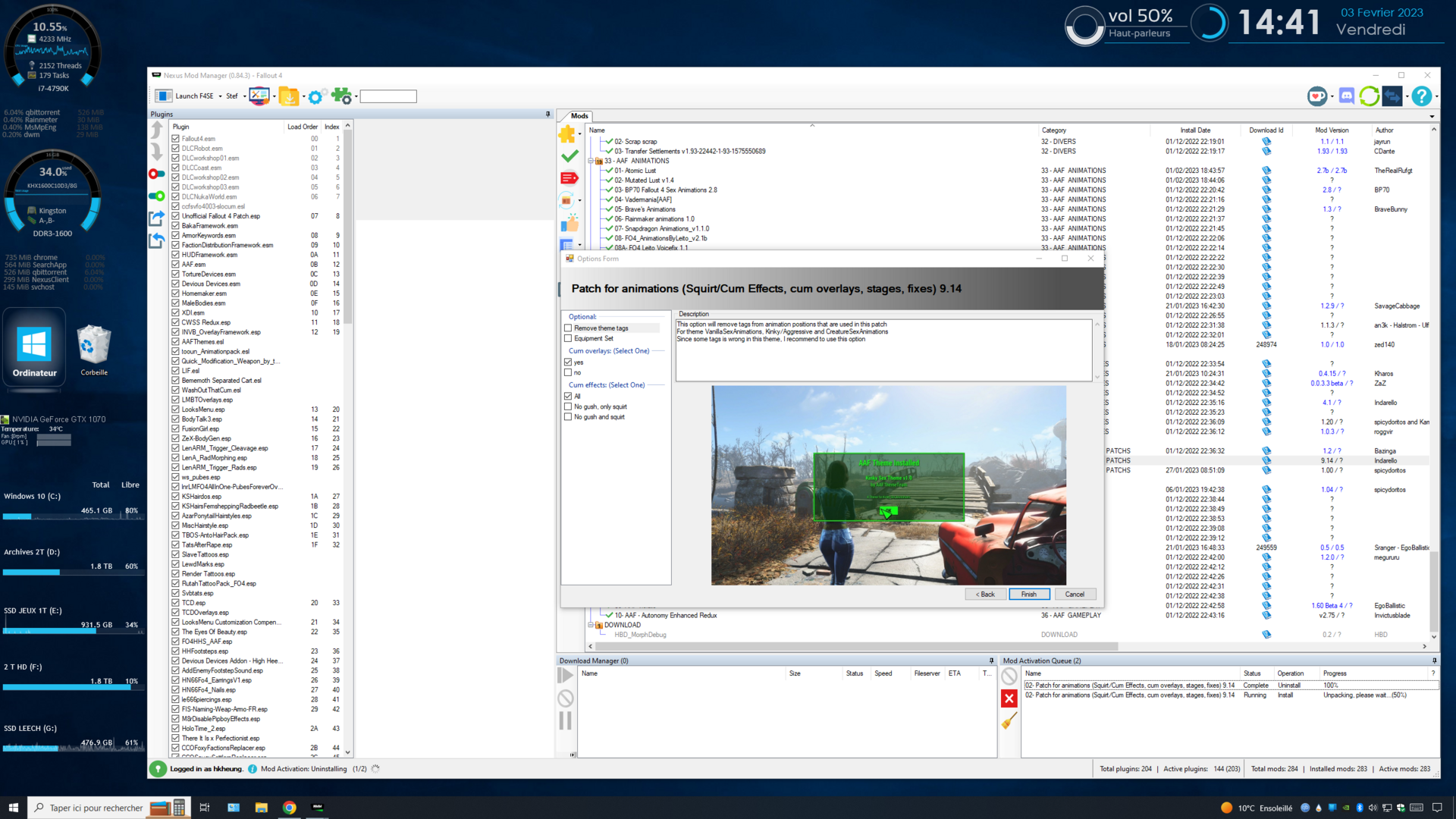The height and width of the screenshot is (819, 1456).
Task: Disable all plugins using red toggle icon
Action: pyautogui.click(x=157, y=174)
